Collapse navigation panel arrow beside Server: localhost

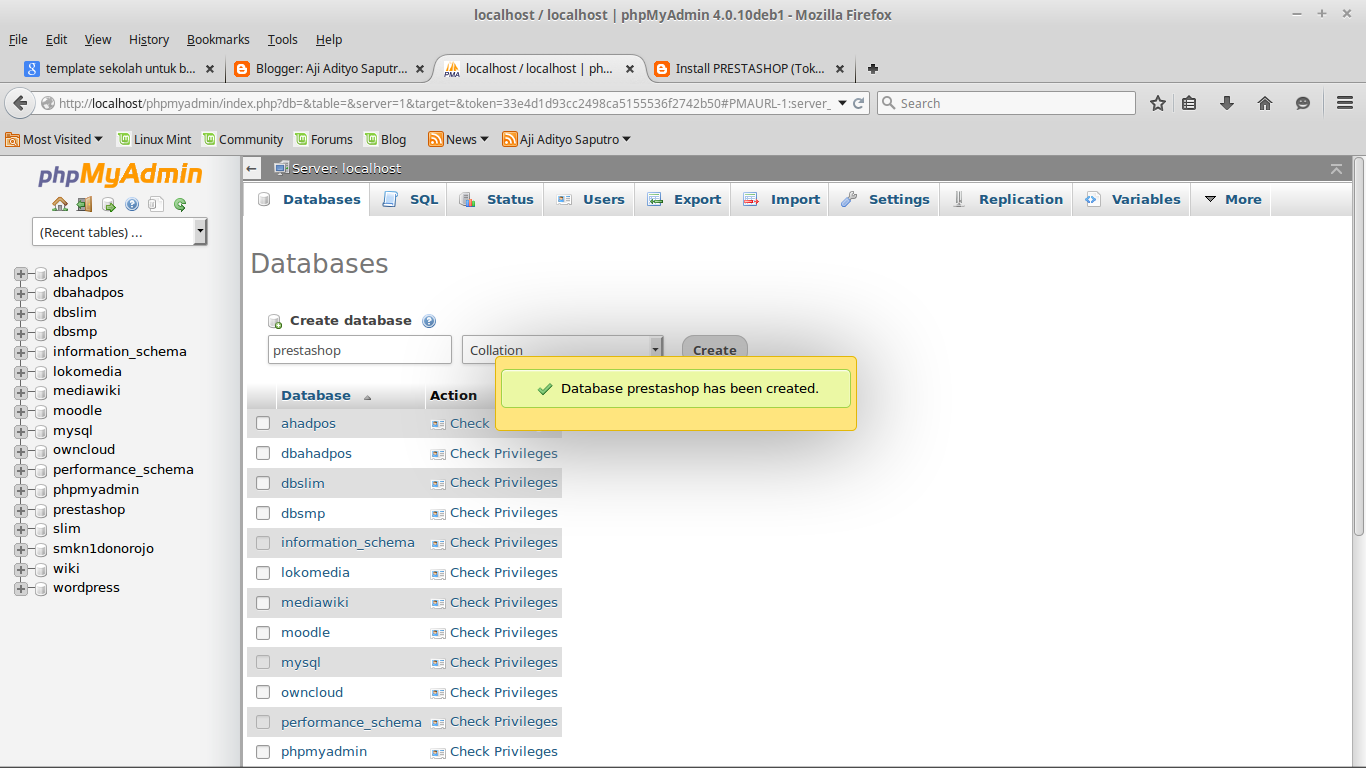coord(252,169)
